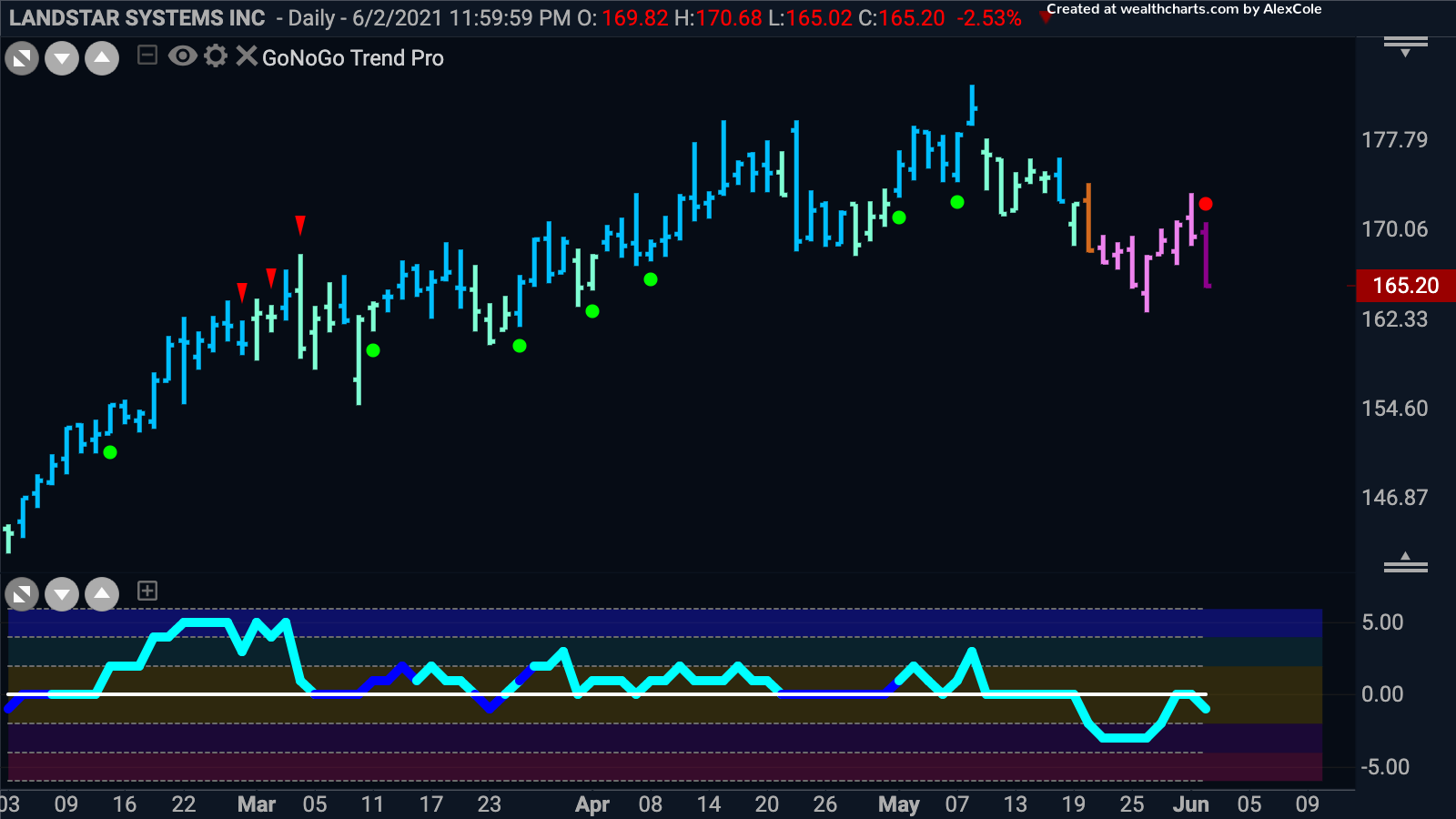Click the GoNoGo Trend Pro indicator name
This screenshot has width=1456, height=819.
click(353, 58)
